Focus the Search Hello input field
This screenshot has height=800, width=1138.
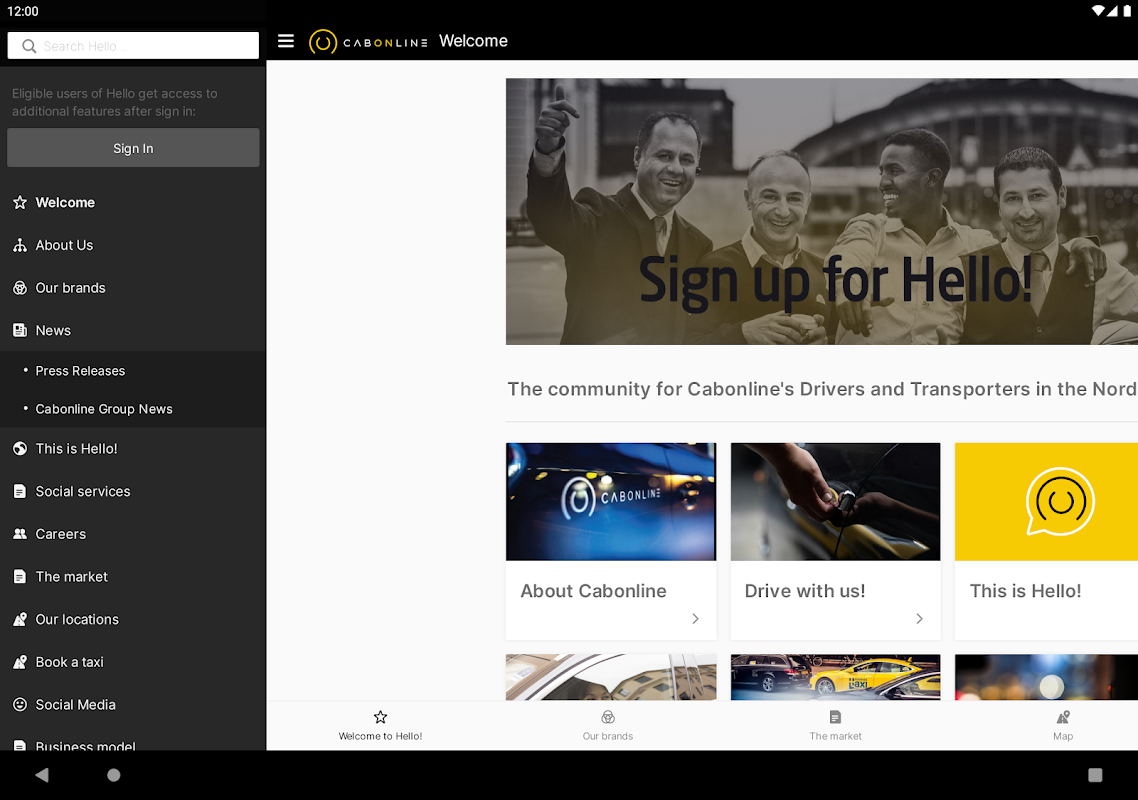point(133,46)
